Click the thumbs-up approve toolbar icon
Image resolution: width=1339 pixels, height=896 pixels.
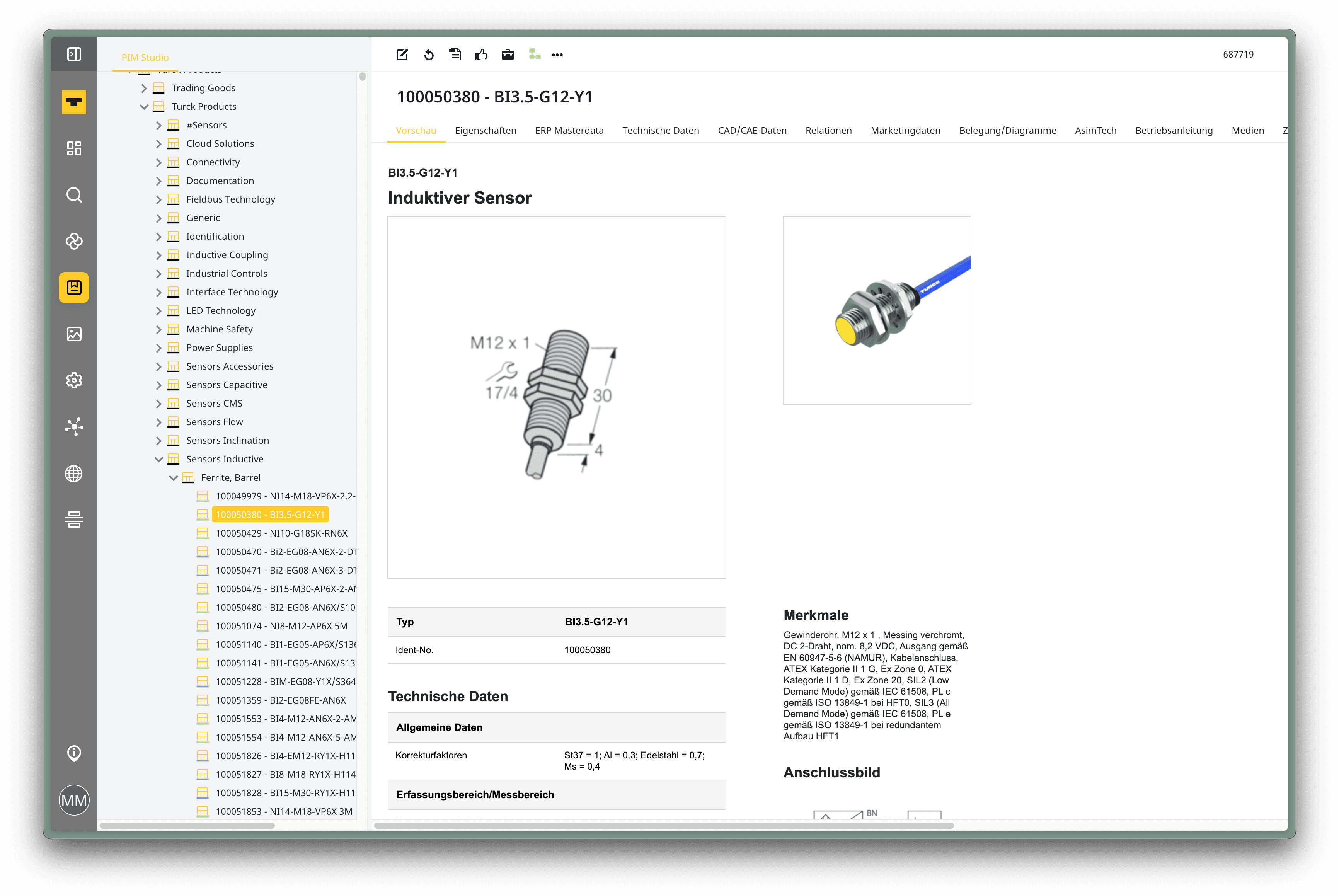(x=481, y=55)
